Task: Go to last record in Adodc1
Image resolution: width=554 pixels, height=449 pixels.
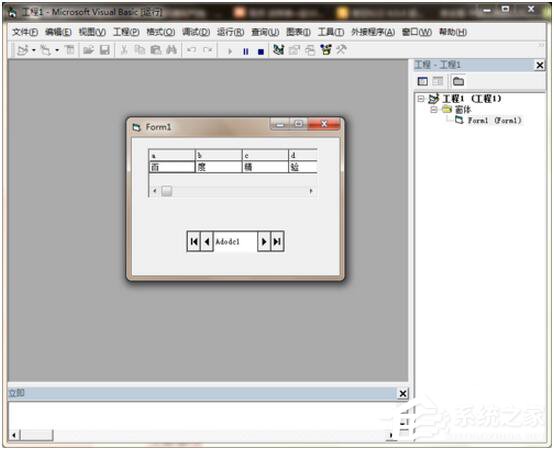Action: click(x=277, y=241)
